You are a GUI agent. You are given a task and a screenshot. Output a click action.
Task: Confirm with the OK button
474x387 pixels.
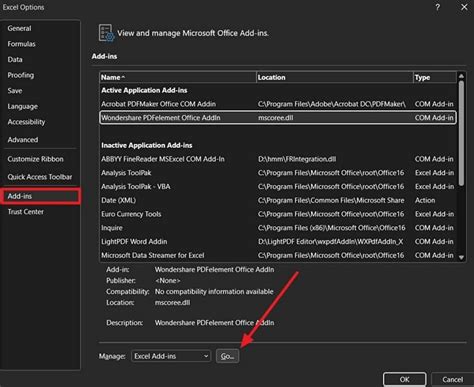click(404, 379)
